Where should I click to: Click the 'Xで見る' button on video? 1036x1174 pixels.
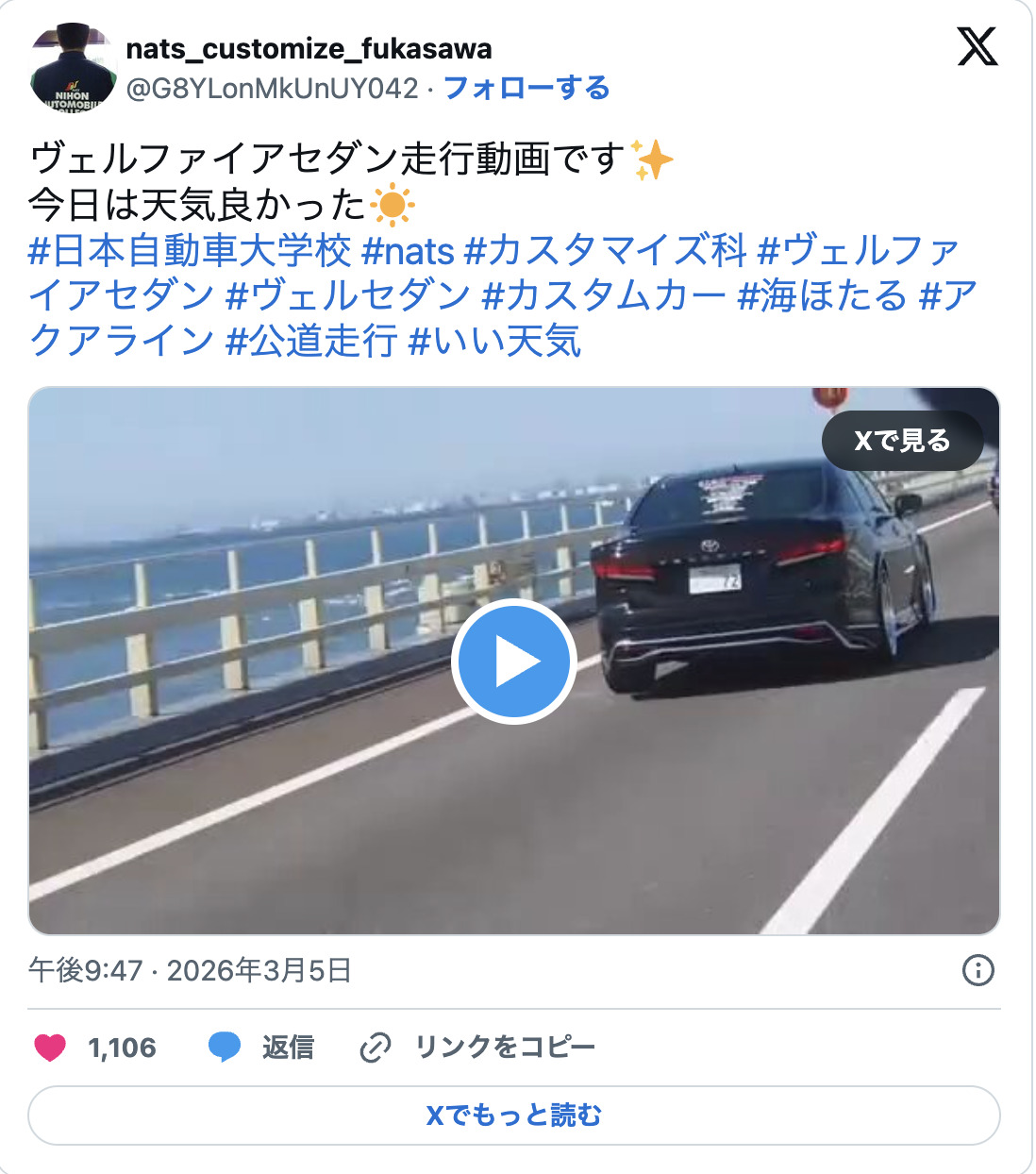tap(902, 441)
